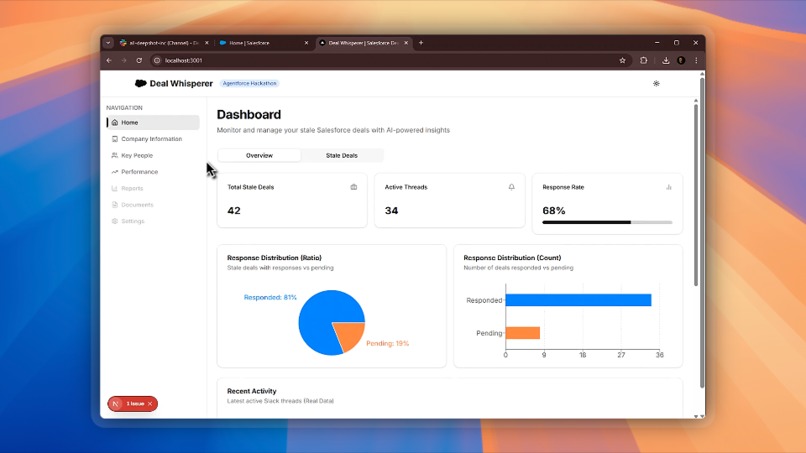Click the localhost:3001 address bar
This screenshot has height=453, width=806.
pyautogui.click(x=391, y=60)
